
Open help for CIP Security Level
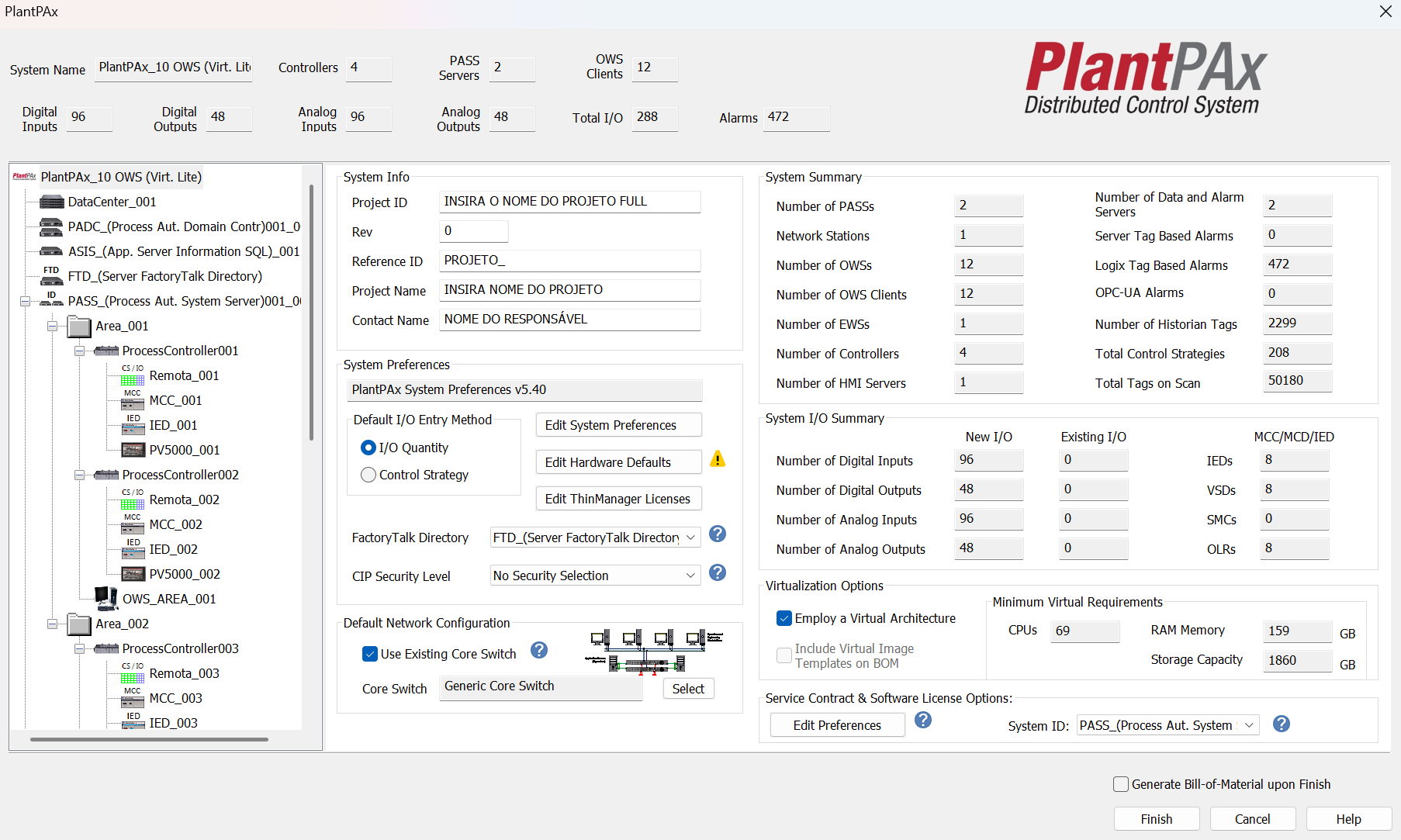718,572
